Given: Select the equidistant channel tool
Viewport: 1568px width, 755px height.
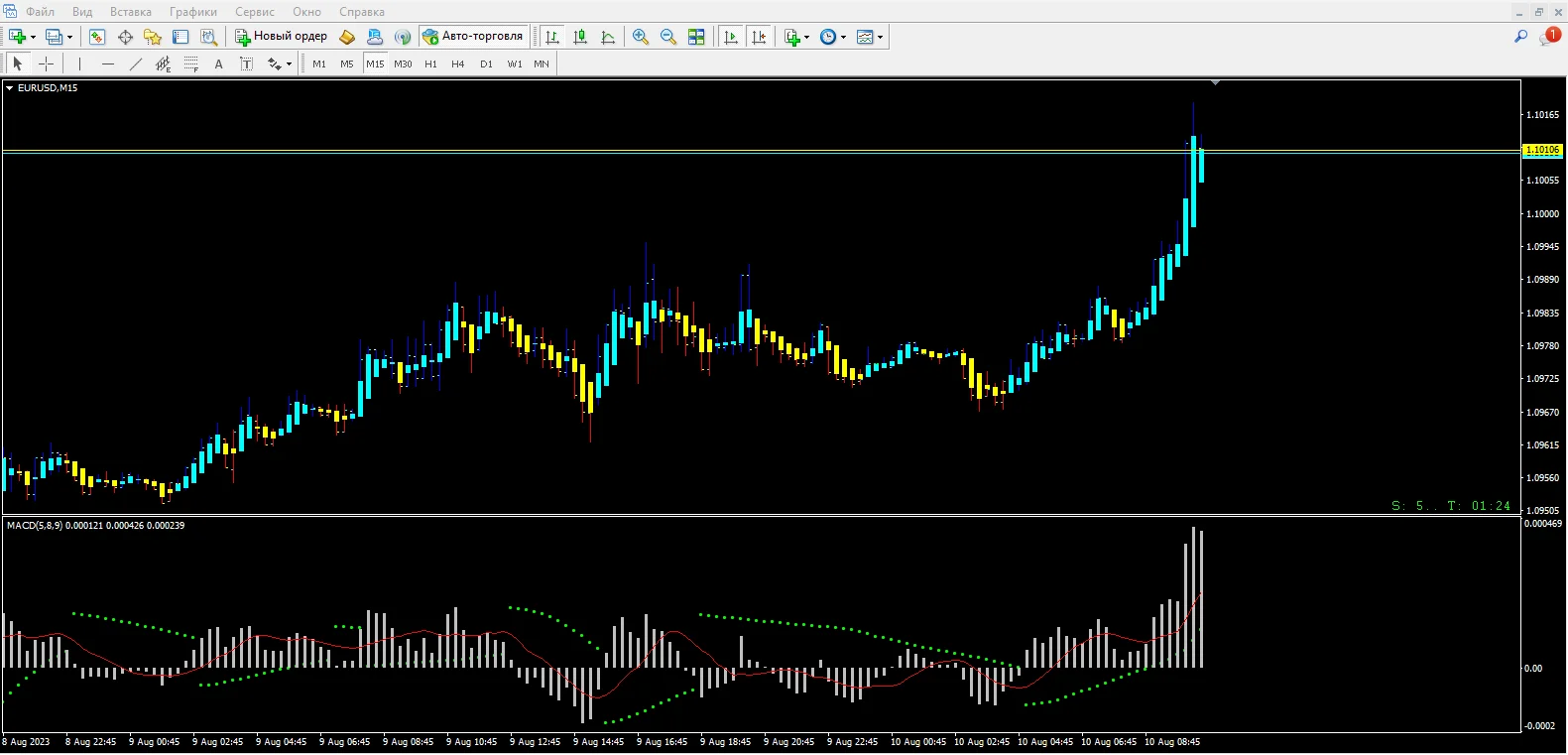Looking at the screenshot, I should [164, 63].
